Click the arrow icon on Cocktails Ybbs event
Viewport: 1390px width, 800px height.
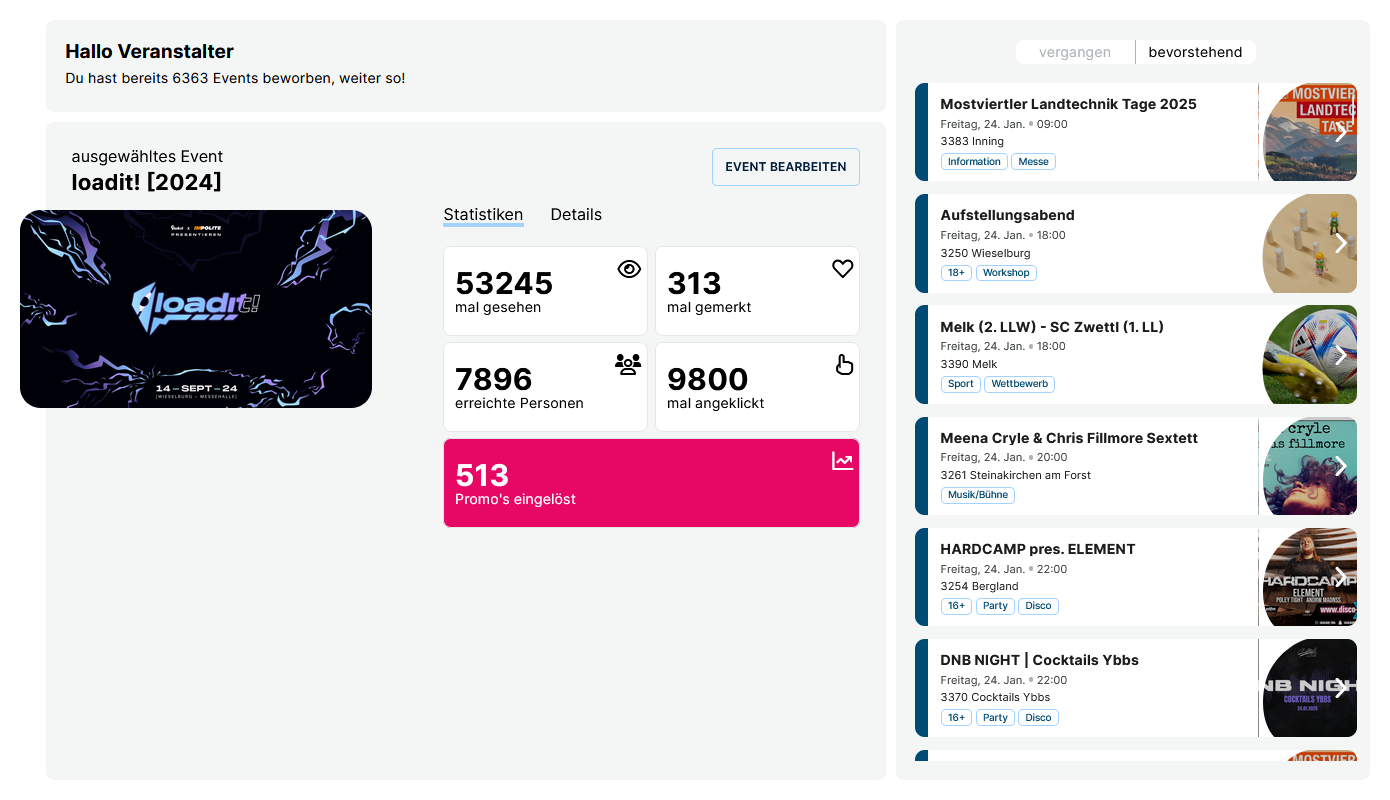point(1341,687)
